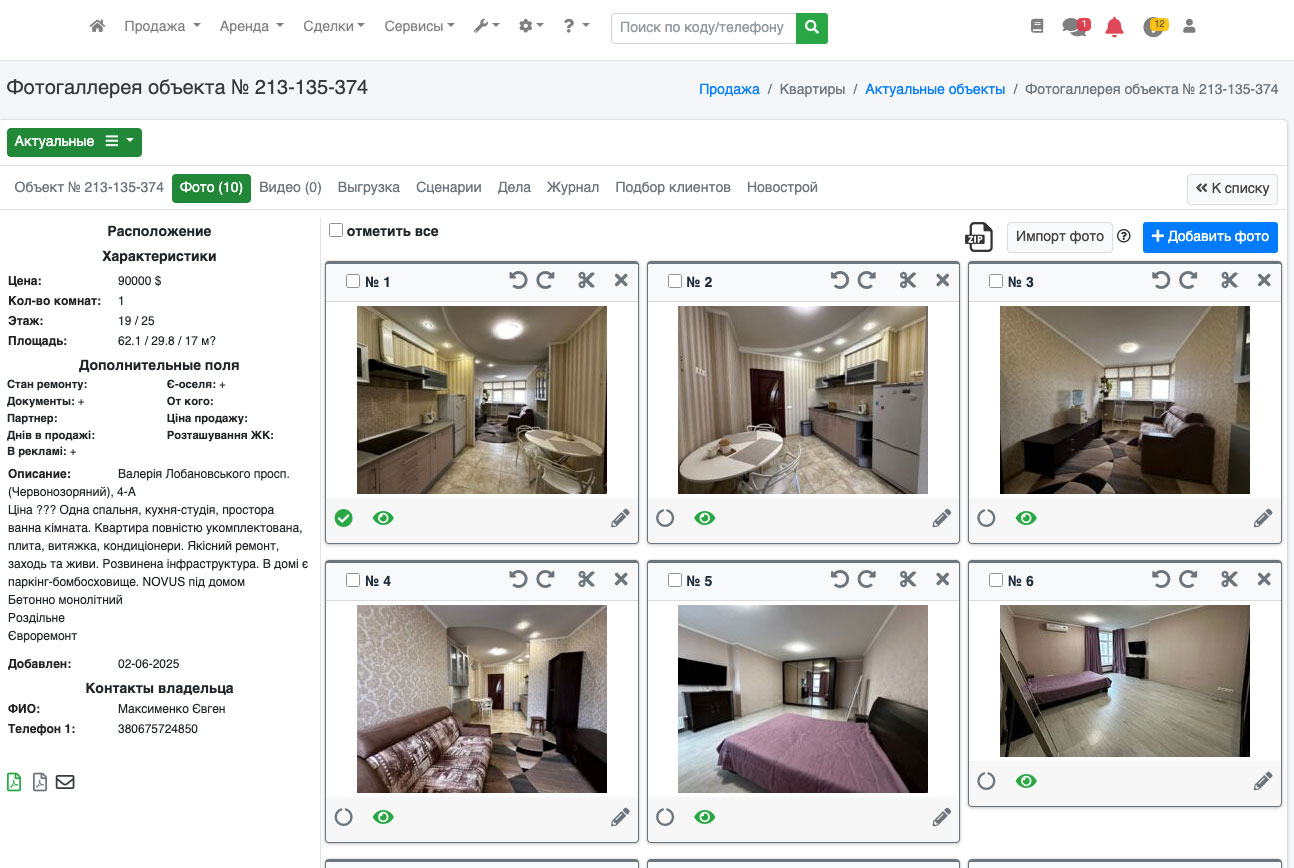Click the search by code/phone field
The image size is (1294, 868).
click(703, 27)
